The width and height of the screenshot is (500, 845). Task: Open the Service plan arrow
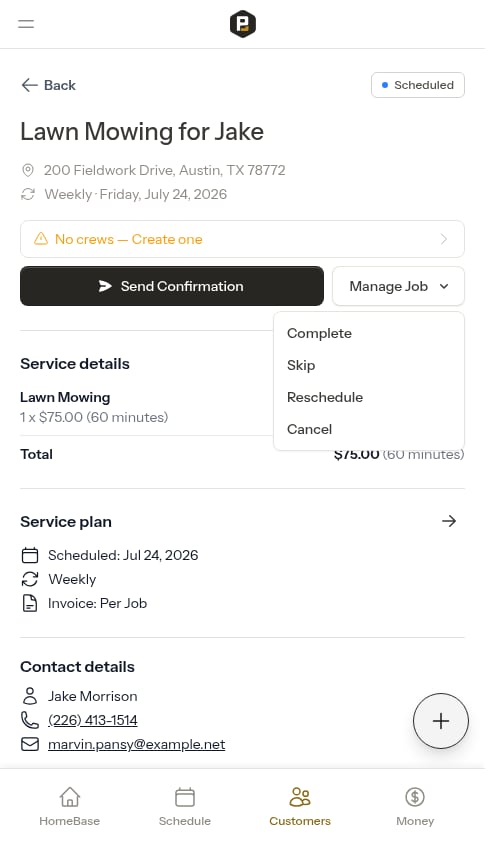click(449, 521)
